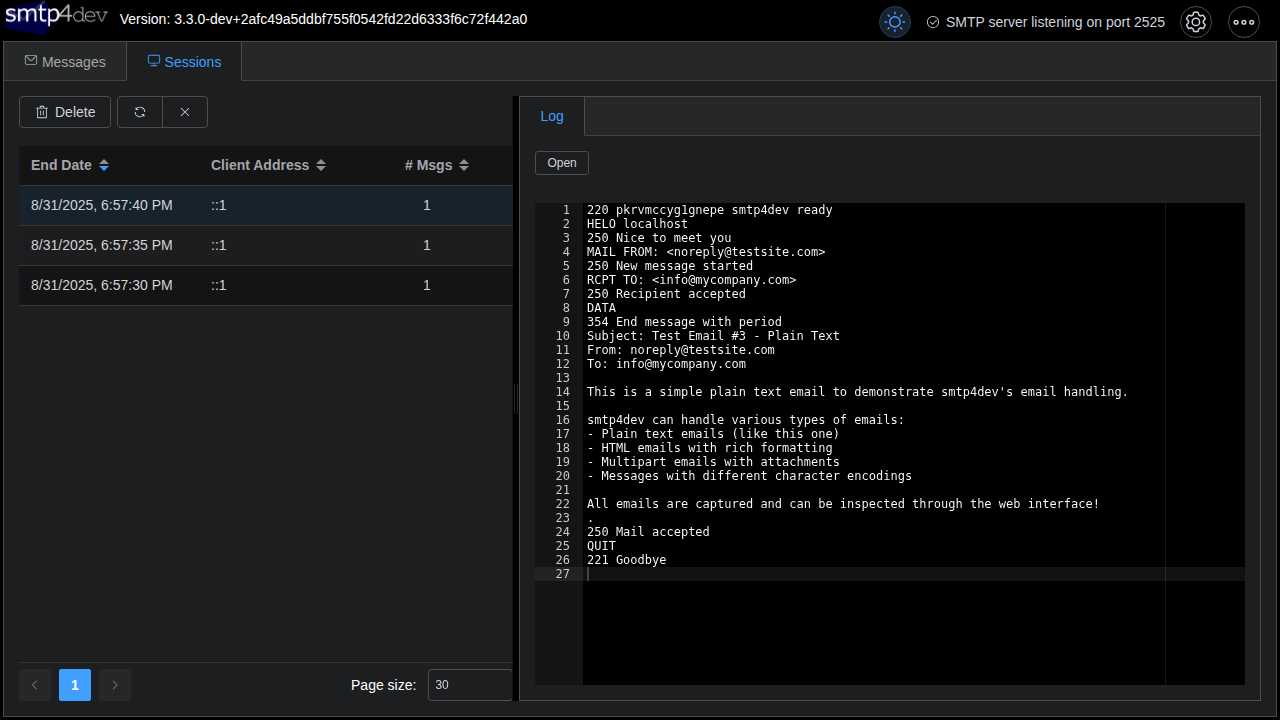Switch to the Messages tab
The width and height of the screenshot is (1280, 720).
pyautogui.click(x=65, y=62)
